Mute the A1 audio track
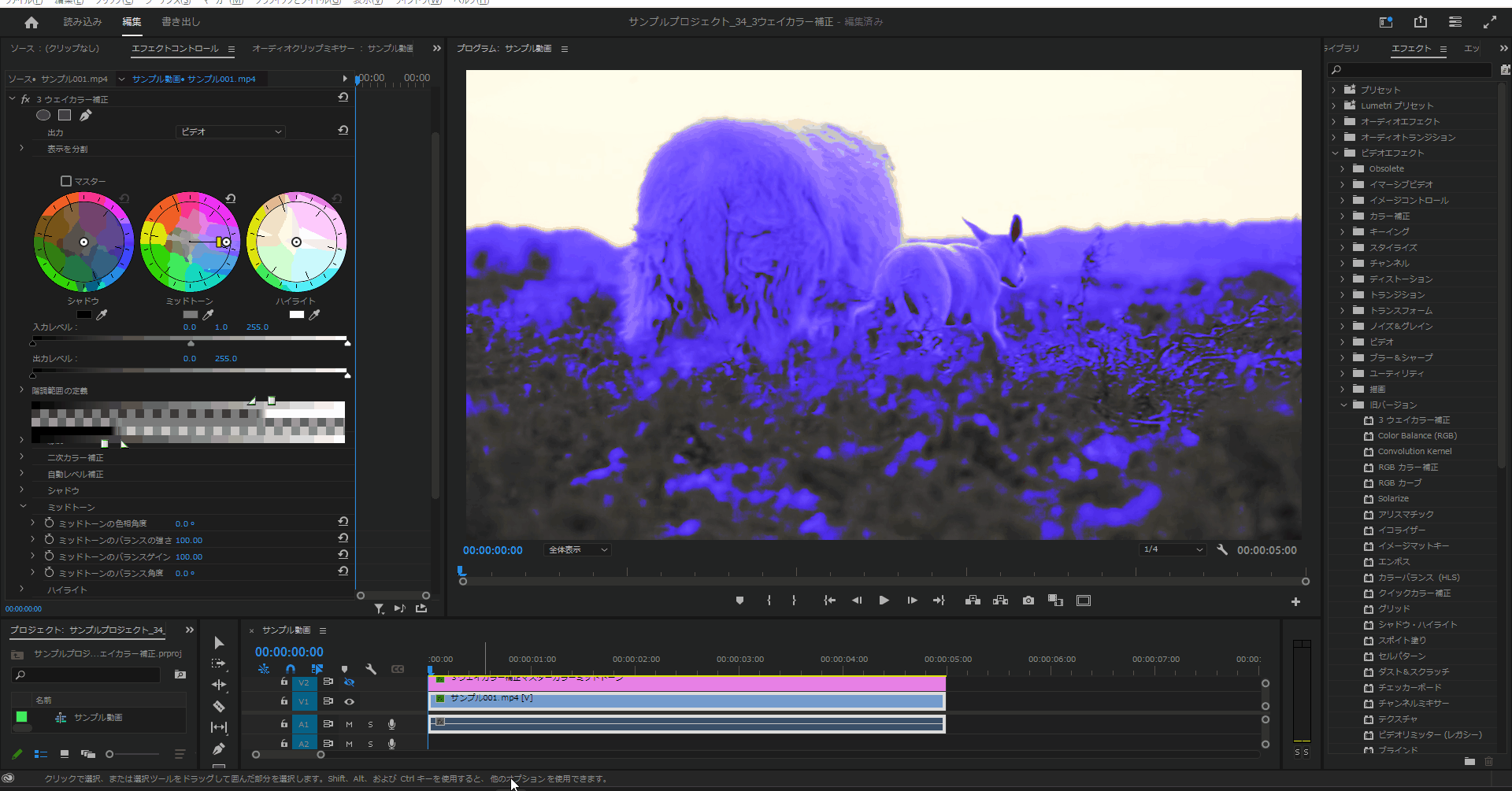Viewport: 1512px width, 791px height. pyautogui.click(x=349, y=724)
